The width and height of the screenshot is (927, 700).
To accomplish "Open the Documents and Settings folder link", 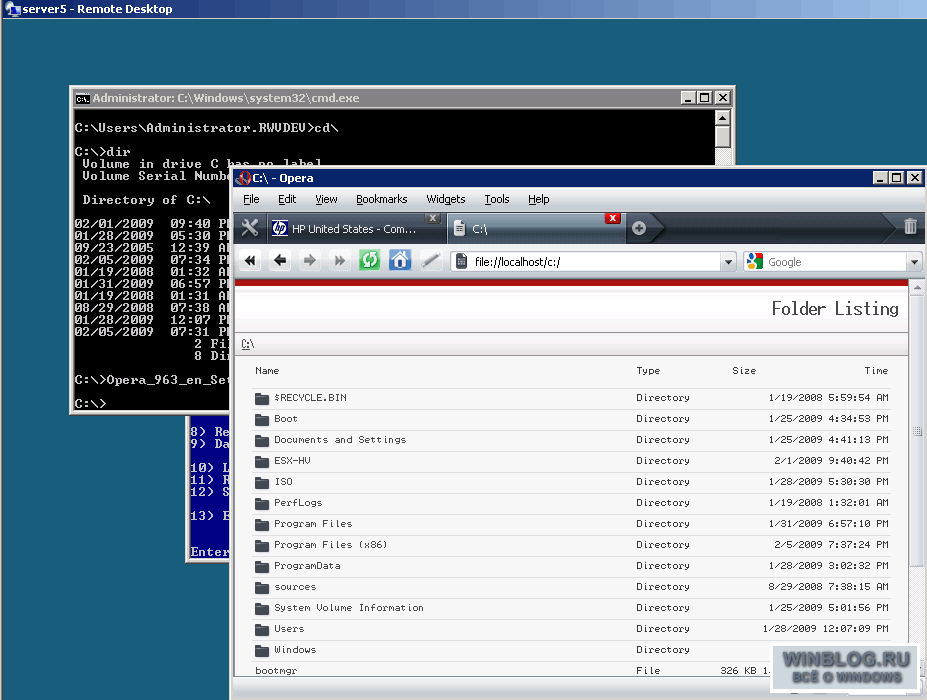I will (x=340, y=440).
